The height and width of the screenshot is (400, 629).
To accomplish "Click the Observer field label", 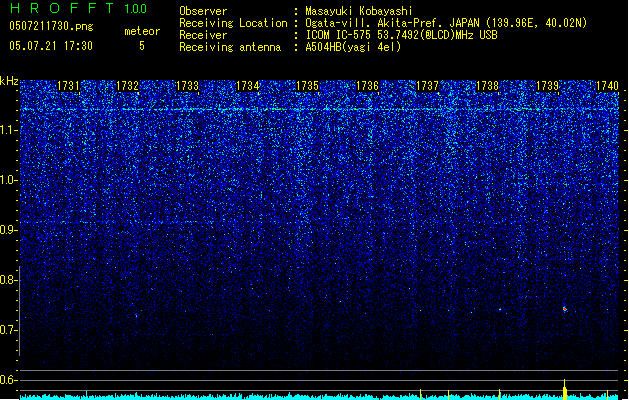I will [x=203, y=11].
